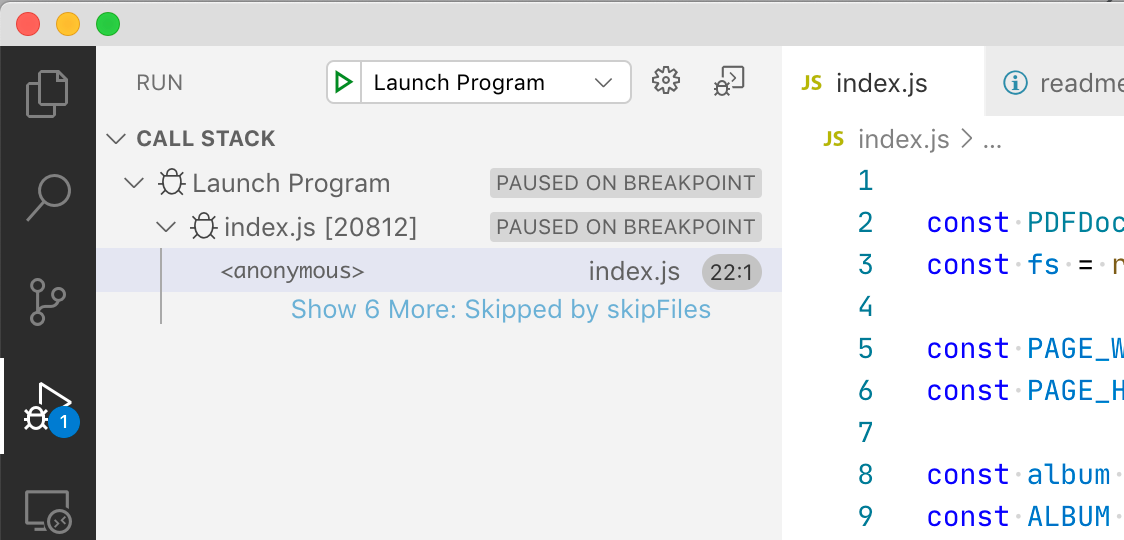Collapse the CALL STACK section
Image resolution: width=1124 pixels, height=540 pixels.
117,139
